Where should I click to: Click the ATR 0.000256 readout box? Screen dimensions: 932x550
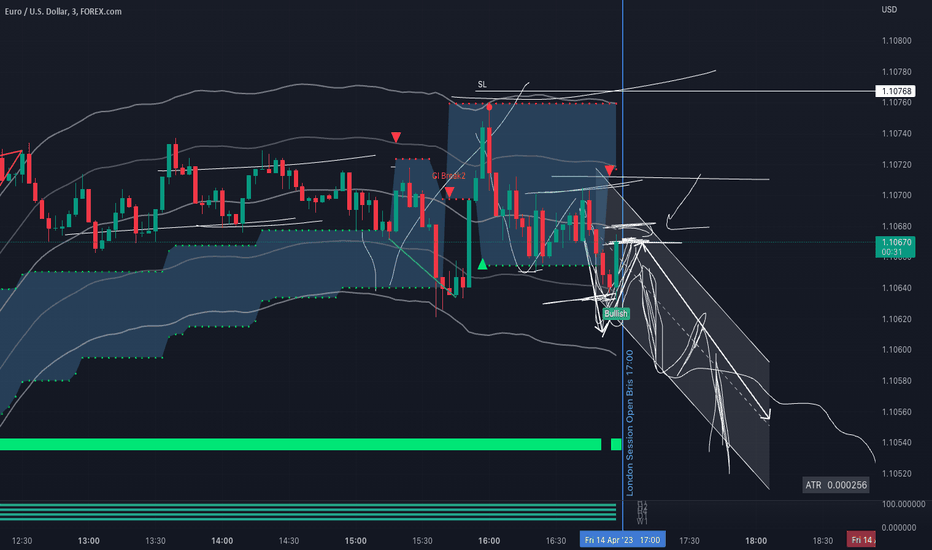point(836,485)
